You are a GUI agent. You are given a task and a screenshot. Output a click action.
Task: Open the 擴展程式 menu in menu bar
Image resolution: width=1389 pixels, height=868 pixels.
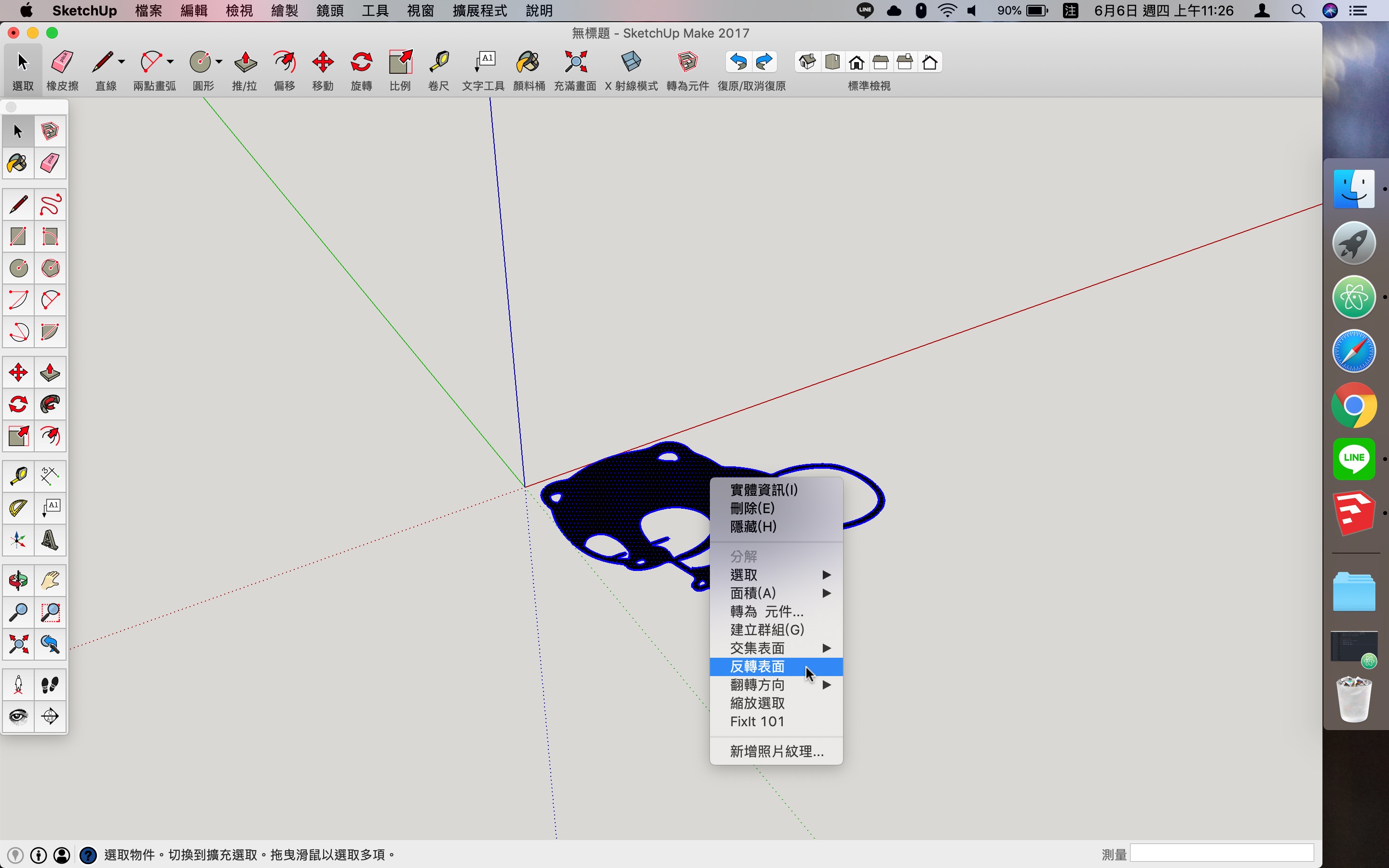coord(480,10)
